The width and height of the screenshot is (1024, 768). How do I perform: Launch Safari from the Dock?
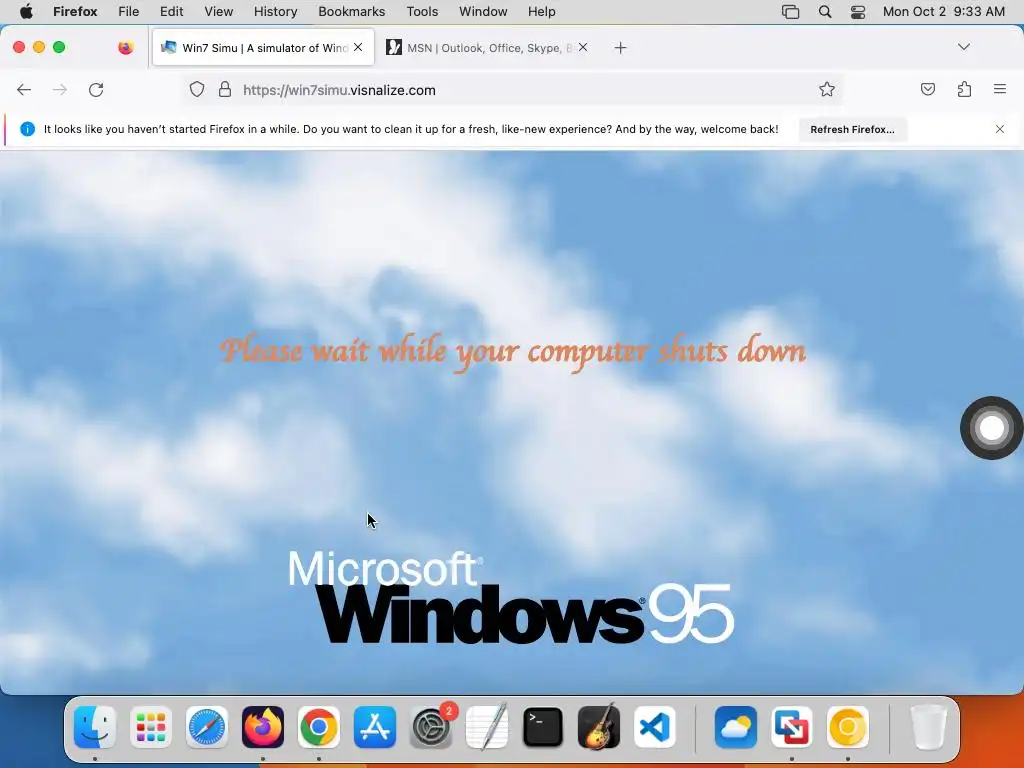click(x=207, y=727)
